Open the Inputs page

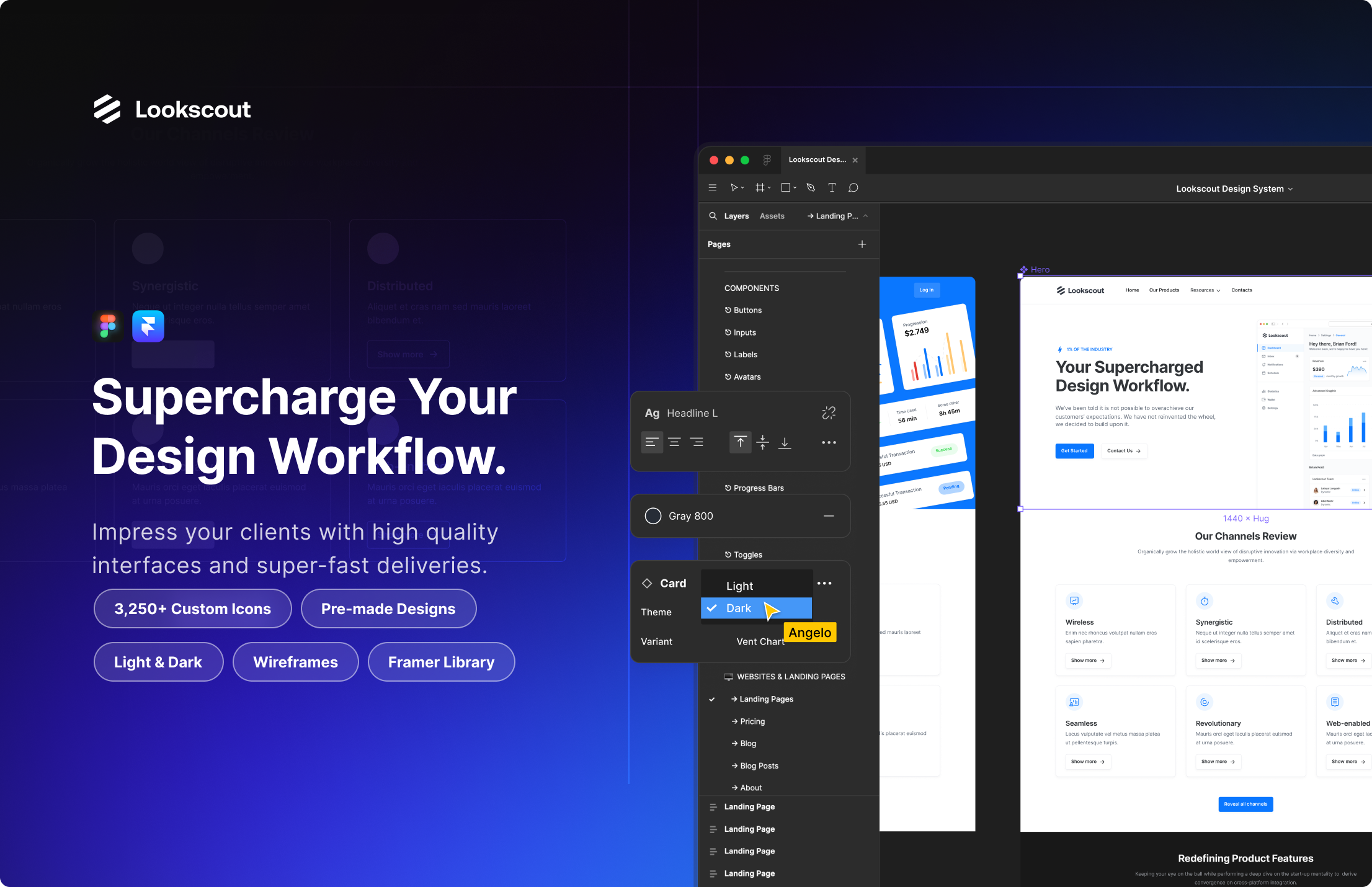coord(741,332)
